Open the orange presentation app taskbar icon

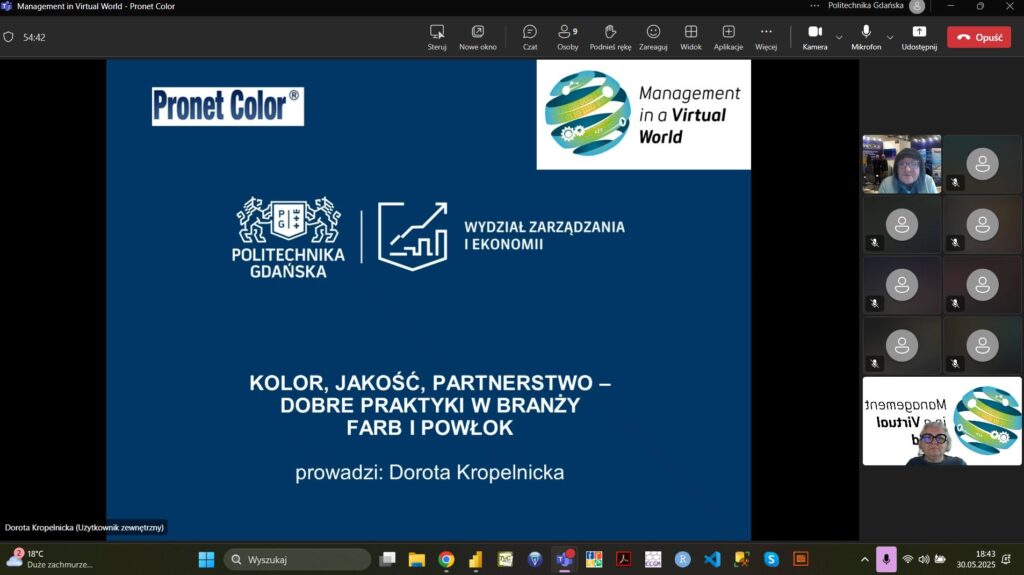point(801,559)
